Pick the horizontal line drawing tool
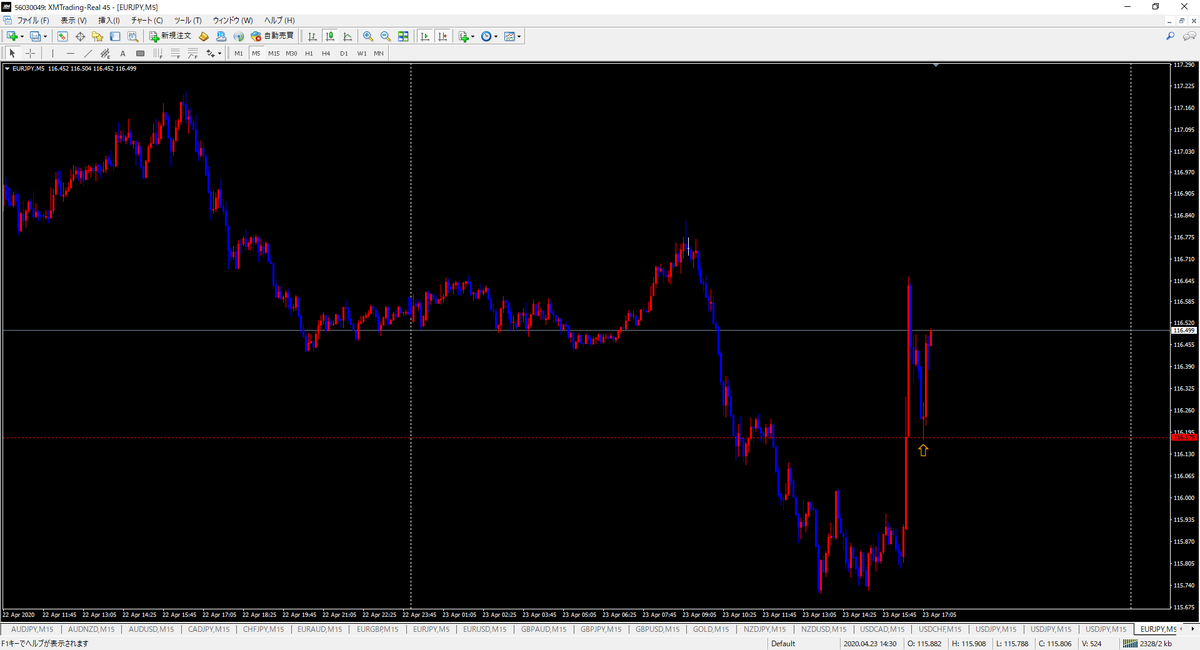This screenshot has width=1200, height=650. coord(70,53)
